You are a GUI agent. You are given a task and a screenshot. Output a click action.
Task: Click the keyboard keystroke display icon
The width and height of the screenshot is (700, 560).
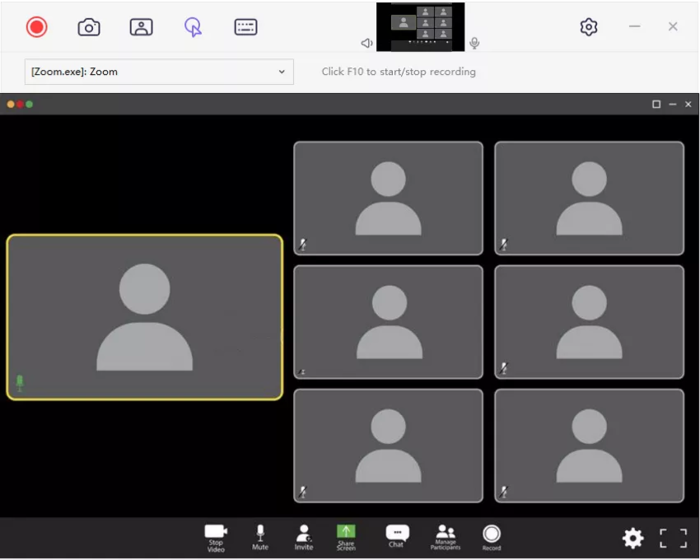(x=246, y=27)
